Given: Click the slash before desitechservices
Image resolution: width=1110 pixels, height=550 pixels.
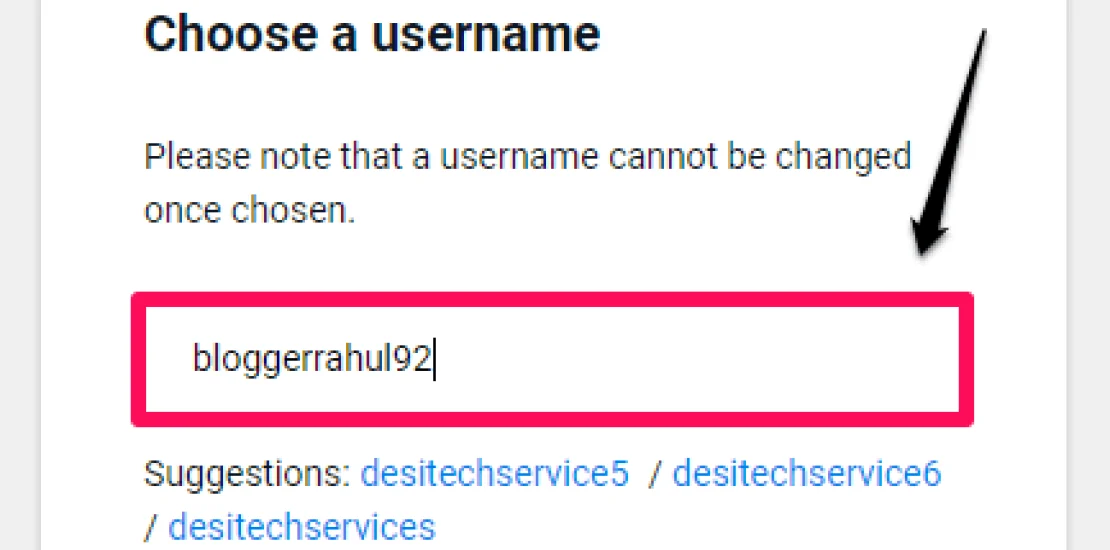Looking at the screenshot, I should pyautogui.click(x=151, y=525).
